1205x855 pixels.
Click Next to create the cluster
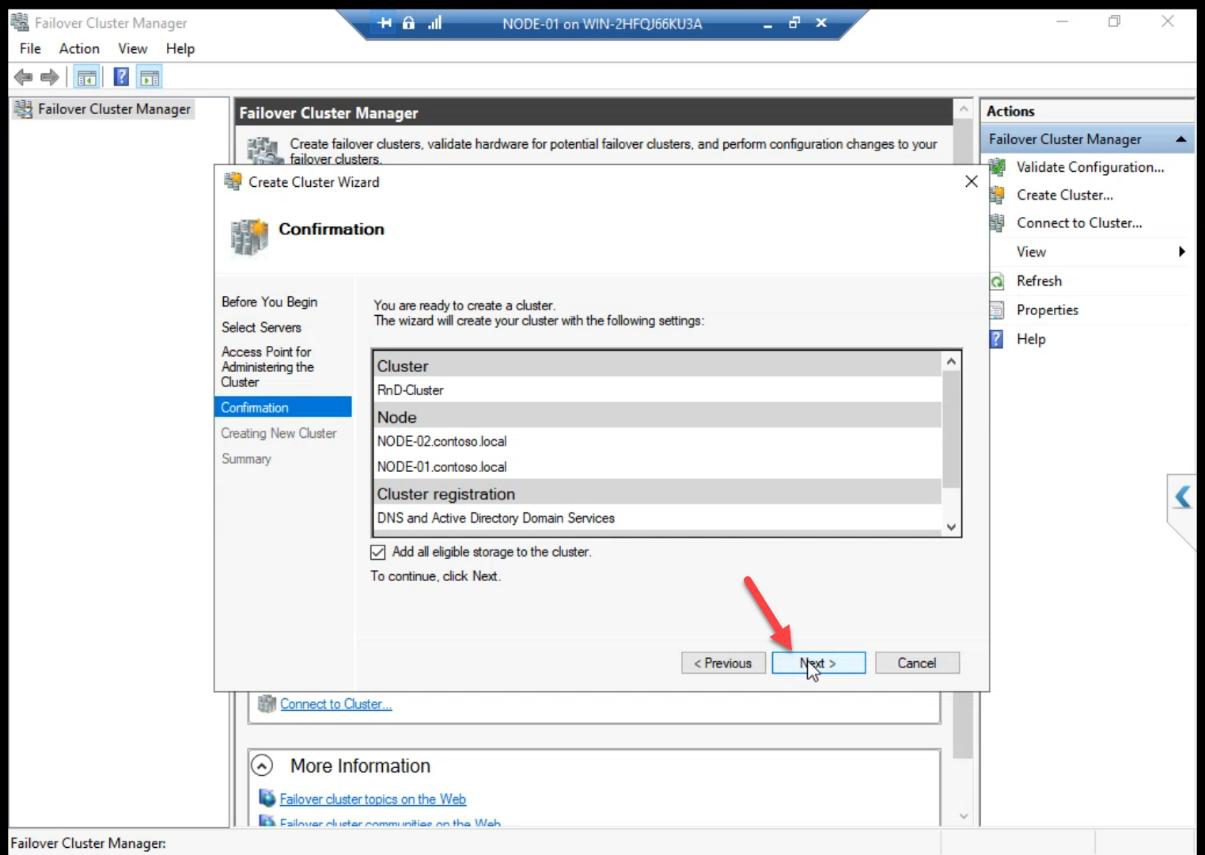coord(818,663)
